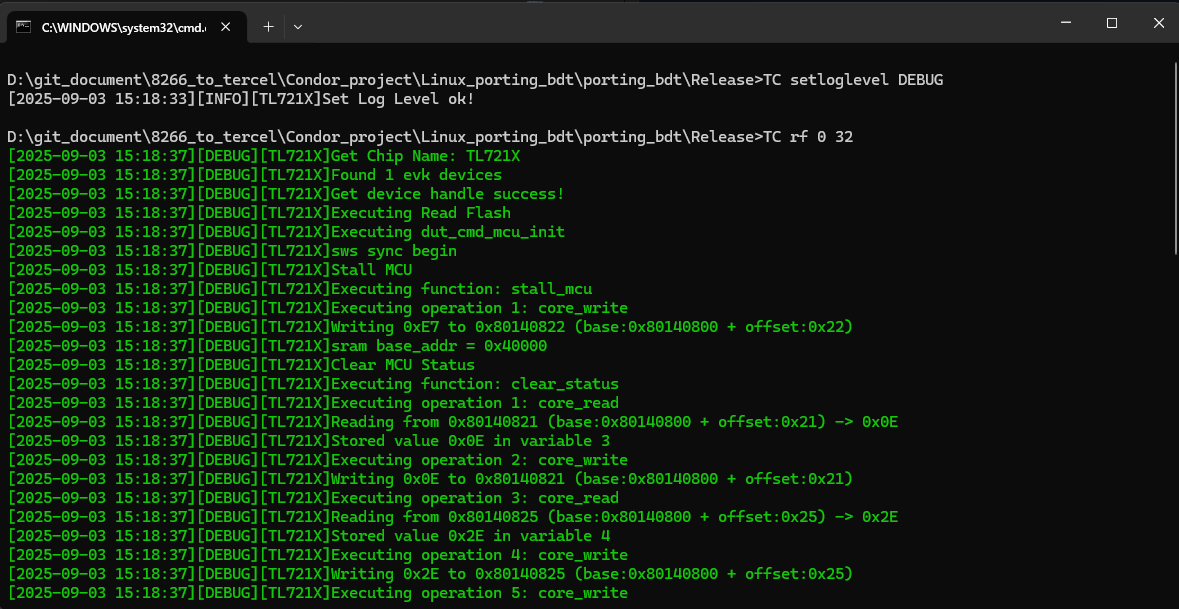Close the terminal window

[1156, 23]
